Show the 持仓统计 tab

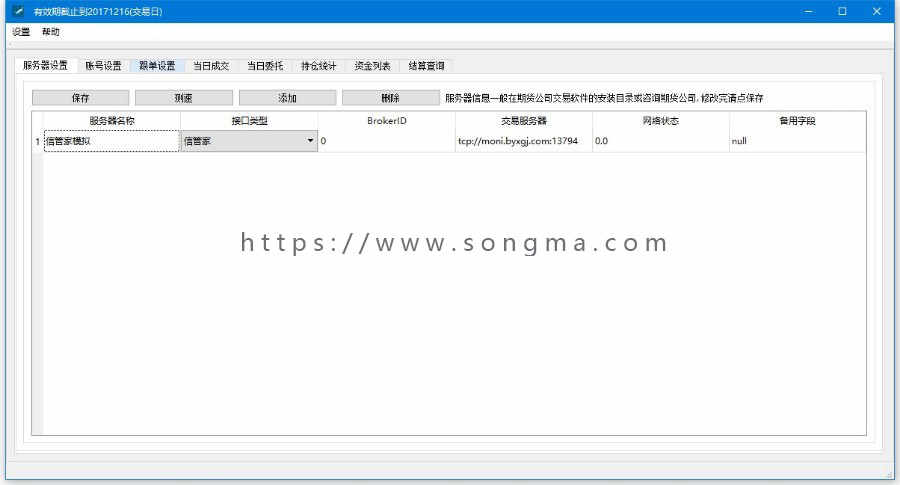click(319, 66)
